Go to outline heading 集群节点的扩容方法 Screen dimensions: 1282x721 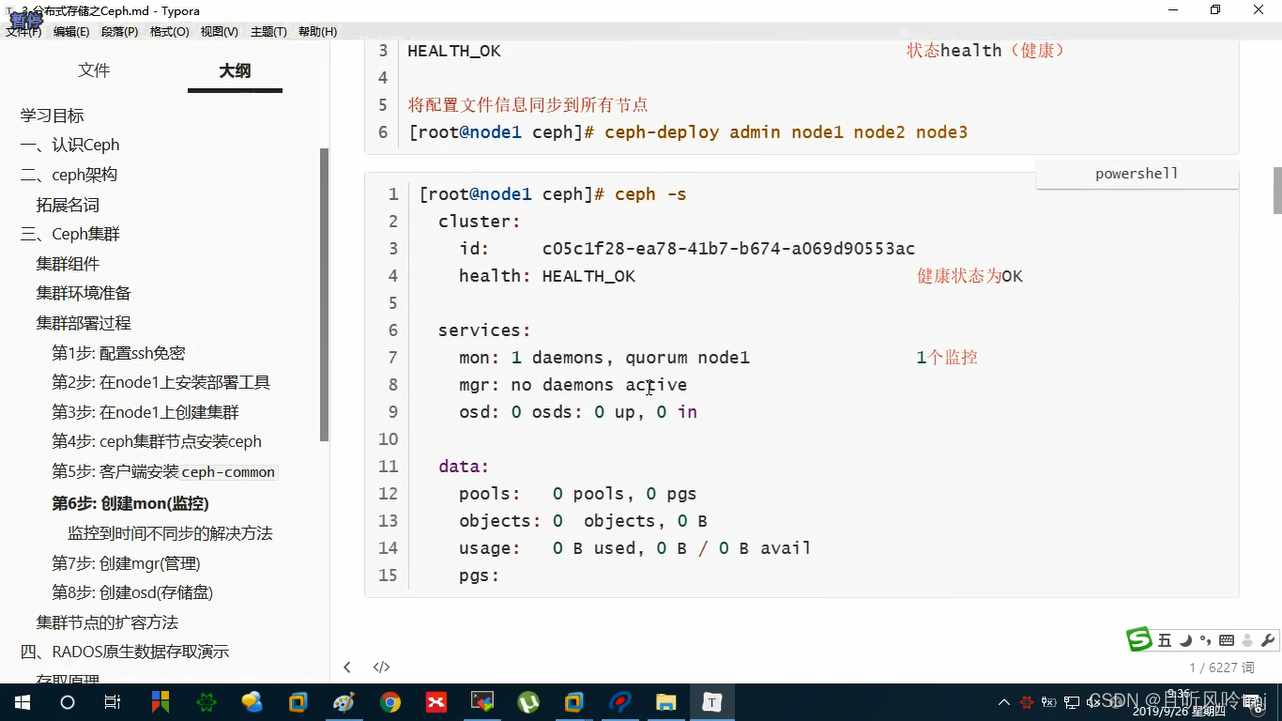pyautogui.click(x=107, y=622)
